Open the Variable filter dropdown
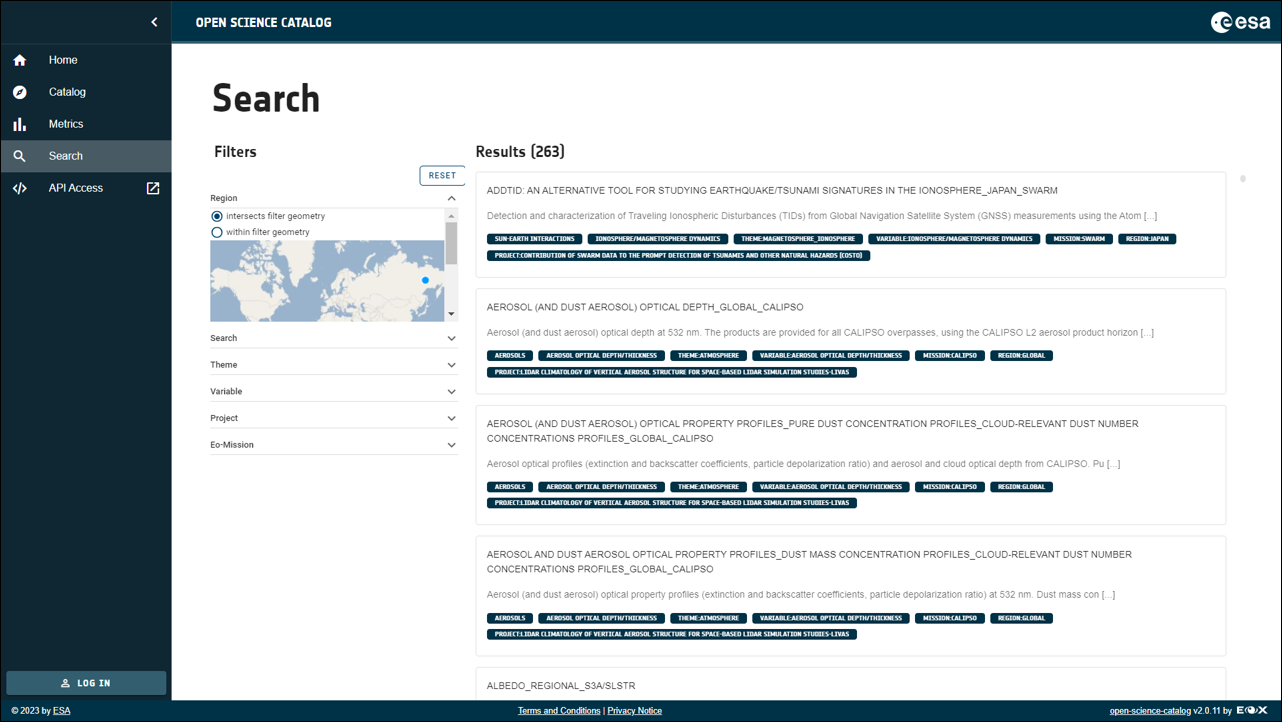 click(x=334, y=390)
